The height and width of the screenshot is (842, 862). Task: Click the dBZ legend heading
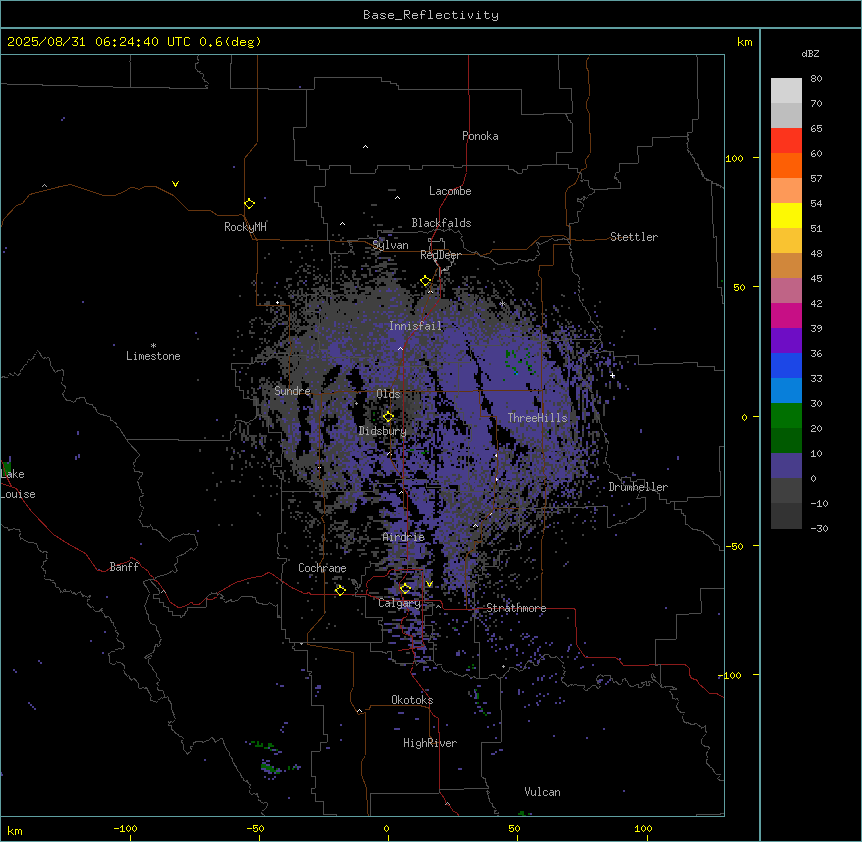[810, 53]
